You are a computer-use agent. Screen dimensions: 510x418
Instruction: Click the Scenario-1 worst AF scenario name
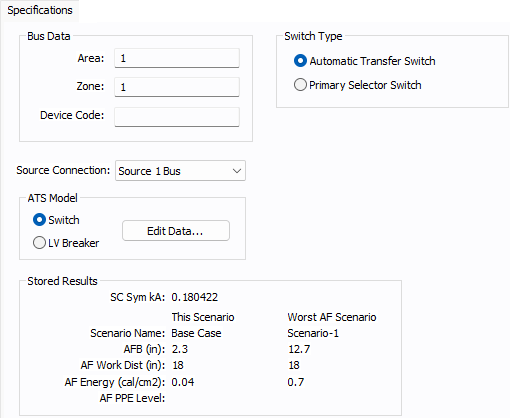point(313,333)
